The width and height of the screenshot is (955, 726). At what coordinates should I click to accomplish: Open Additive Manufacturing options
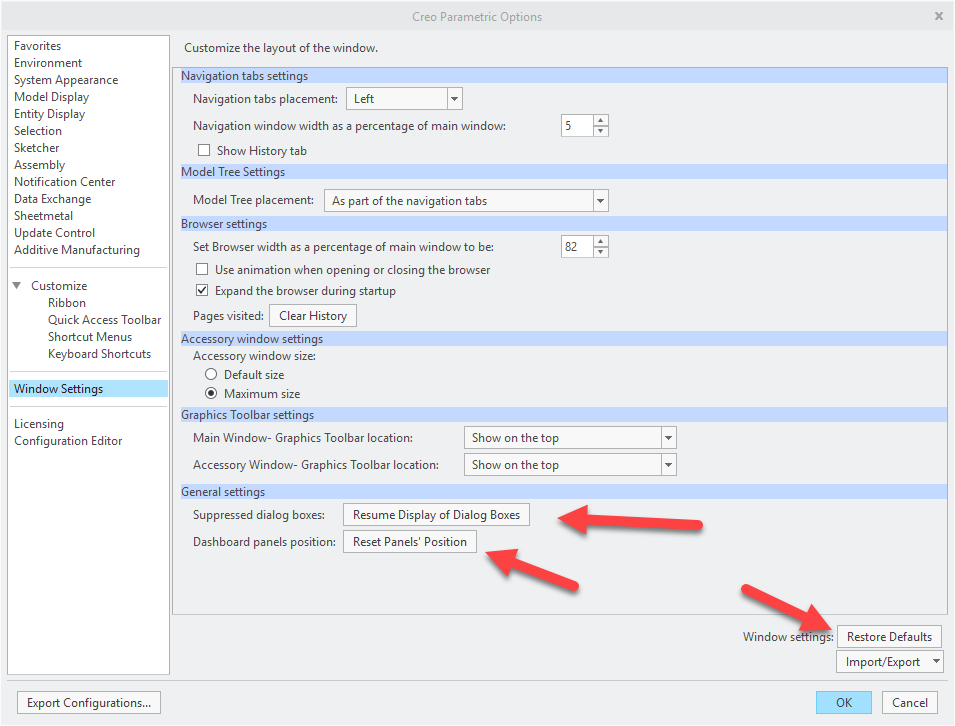pos(77,250)
